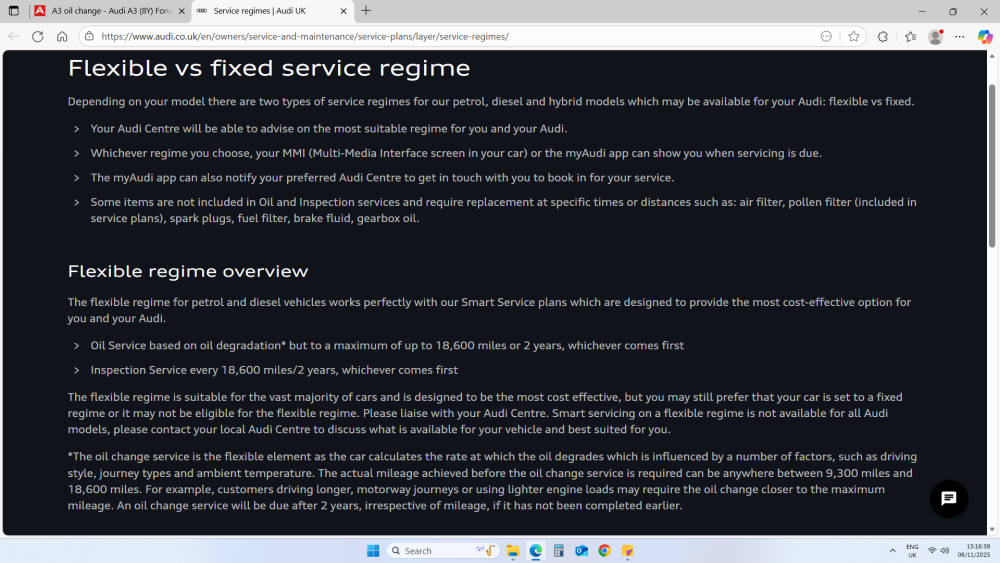The width and height of the screenshot is (1000, 563).
Task: Open the favourites list icon
Action: (910, 36)
